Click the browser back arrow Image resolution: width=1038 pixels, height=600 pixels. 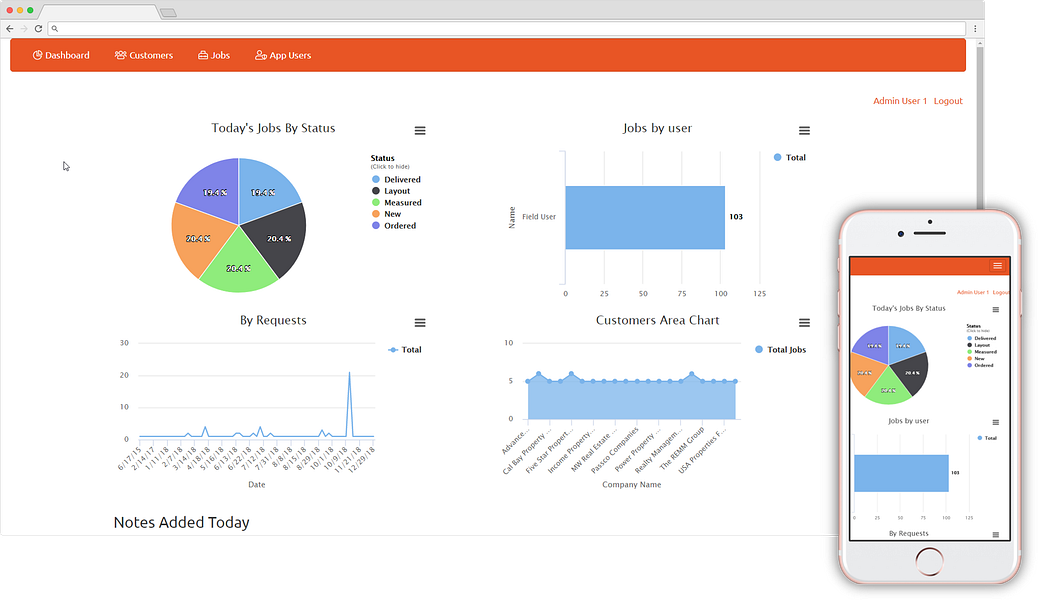(x=10, y=28)
